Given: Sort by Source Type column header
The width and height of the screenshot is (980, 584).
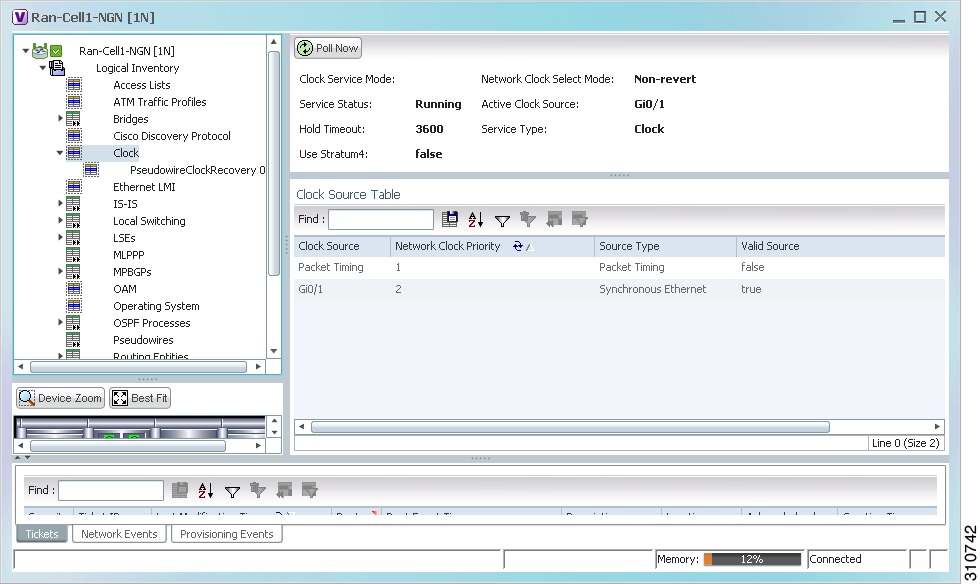Looking at the screenshot, I should [665, 246].
